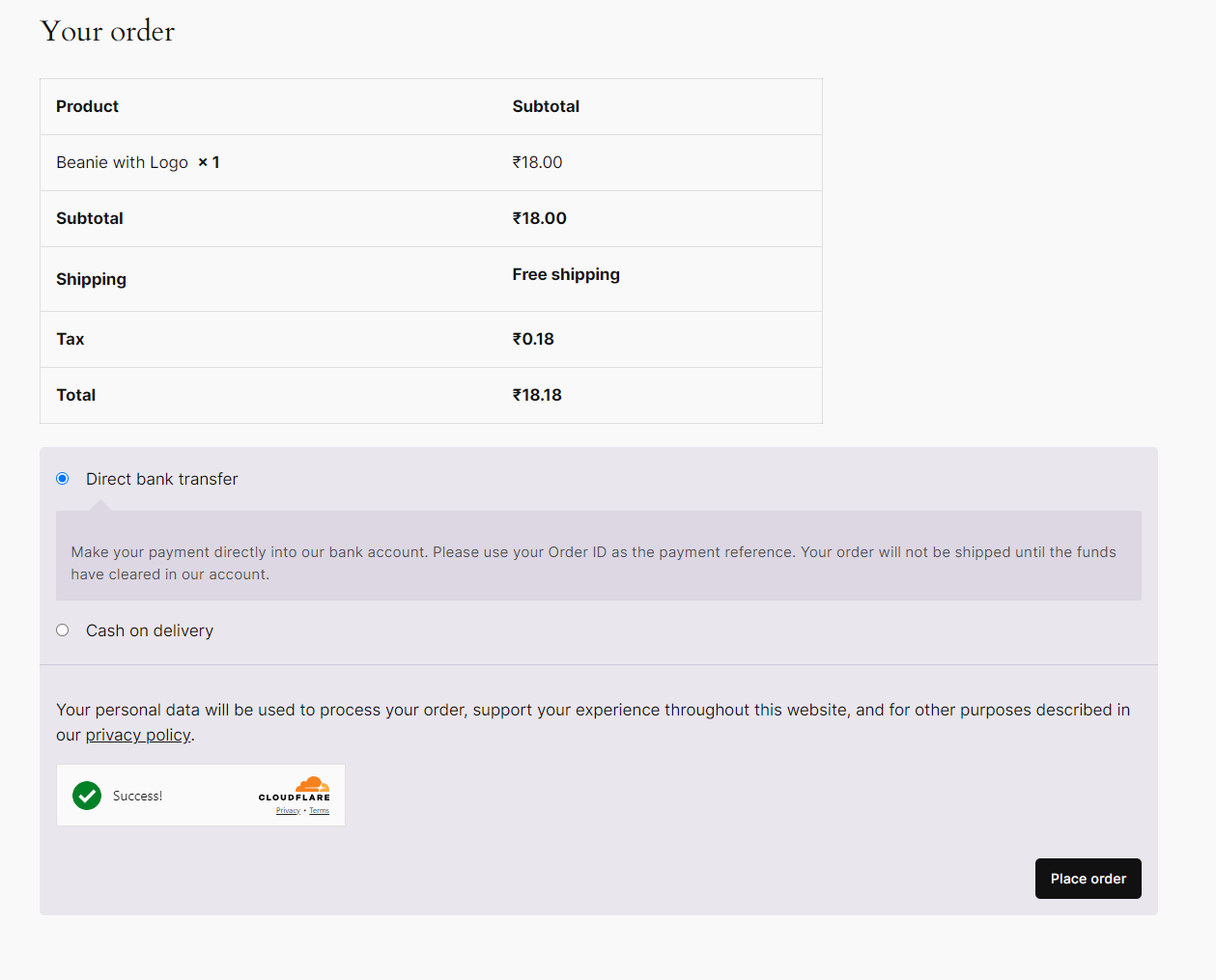Click the '× 1' quantity text
This screenshot has width=1216, height=980.
pyautogui.click(x=209, y=162)
